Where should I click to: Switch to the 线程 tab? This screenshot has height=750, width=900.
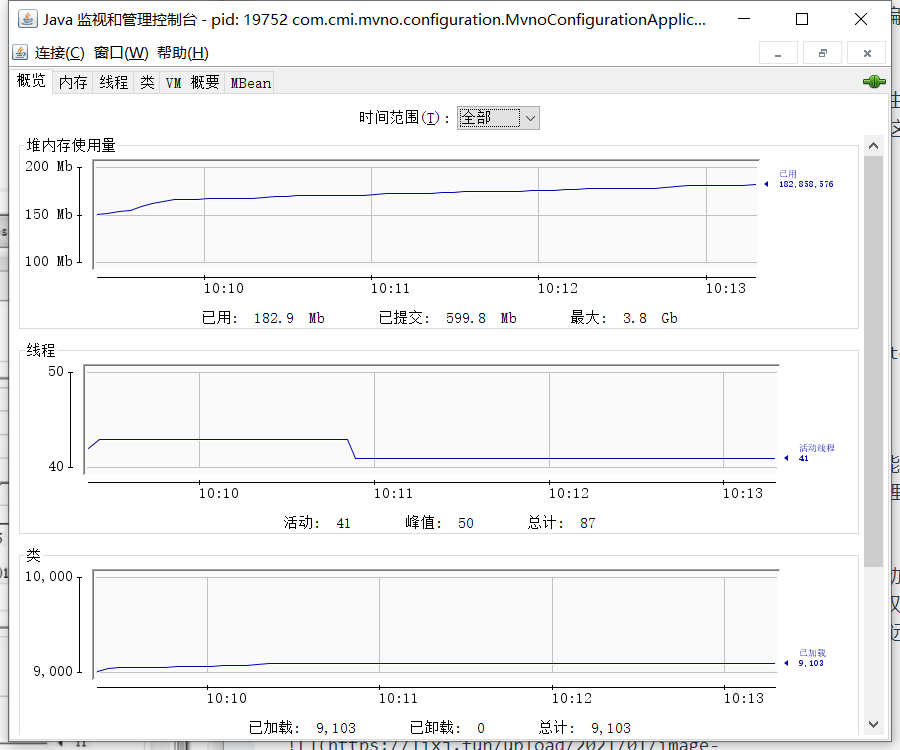pyautogui.click(x=113, y=83)
